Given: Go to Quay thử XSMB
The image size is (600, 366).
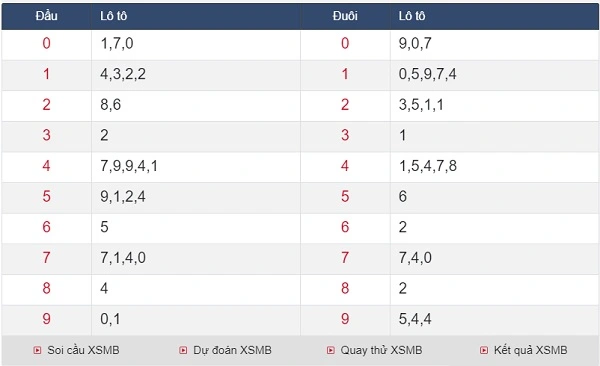Looking at the screenshot, I should point(381,350).
